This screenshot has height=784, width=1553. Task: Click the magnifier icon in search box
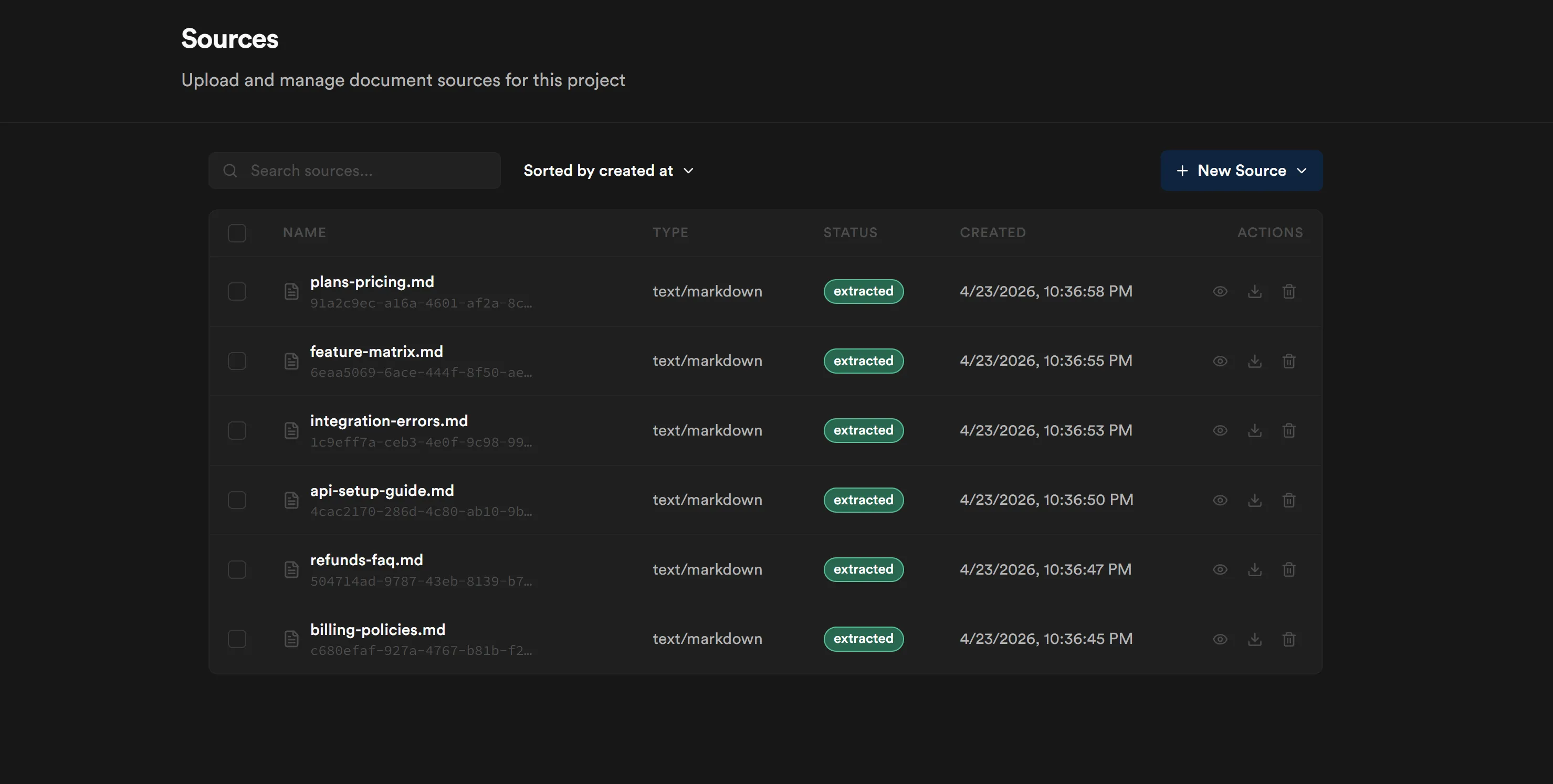tap(229, 171)
